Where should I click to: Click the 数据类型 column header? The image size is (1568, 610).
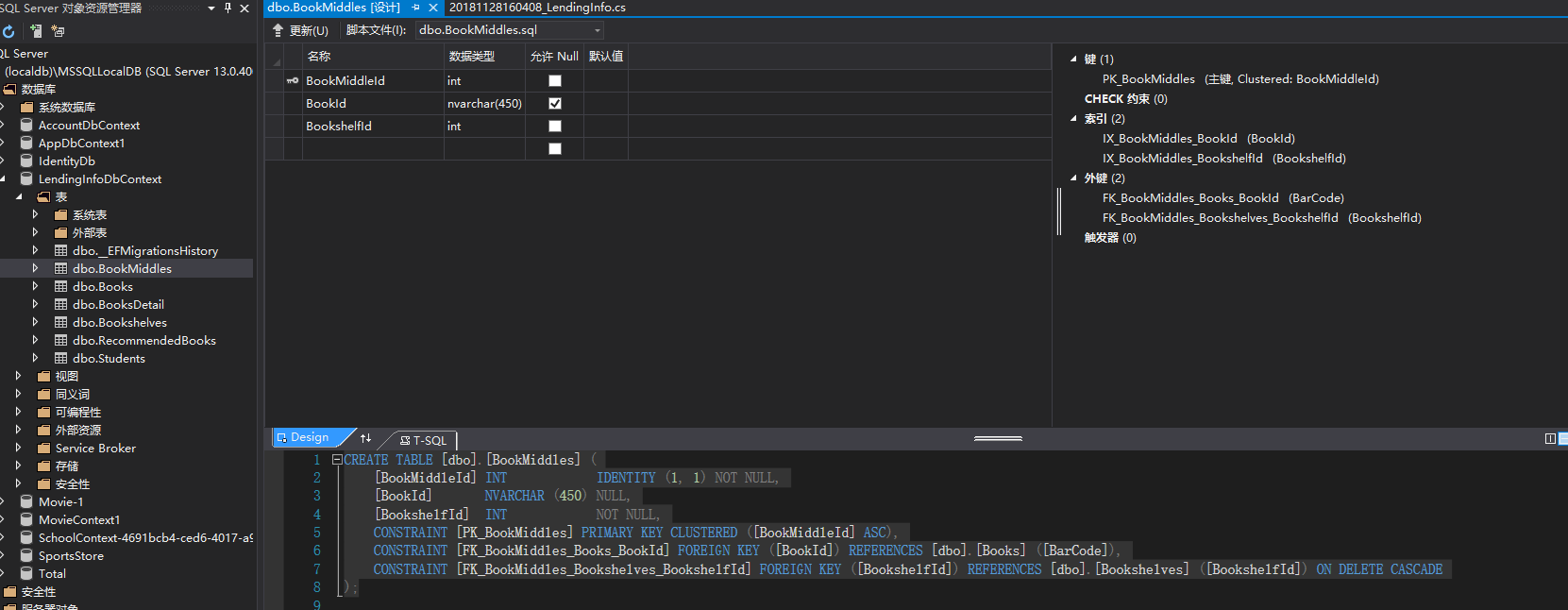click(484, 57)
